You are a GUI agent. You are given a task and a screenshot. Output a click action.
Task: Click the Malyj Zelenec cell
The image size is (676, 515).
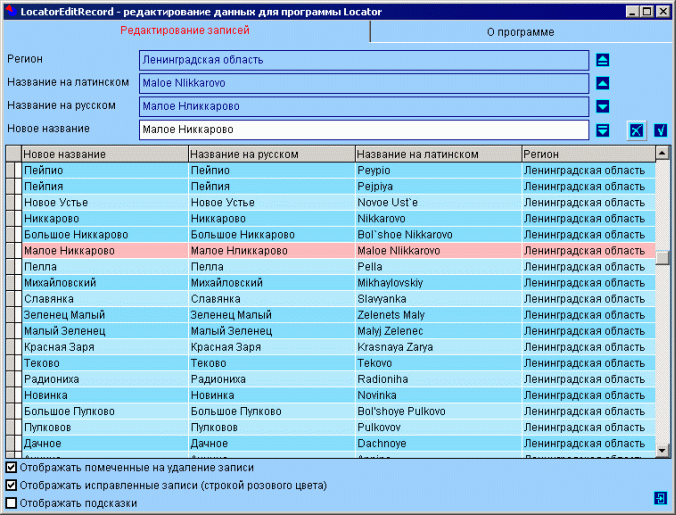point(438,331)
